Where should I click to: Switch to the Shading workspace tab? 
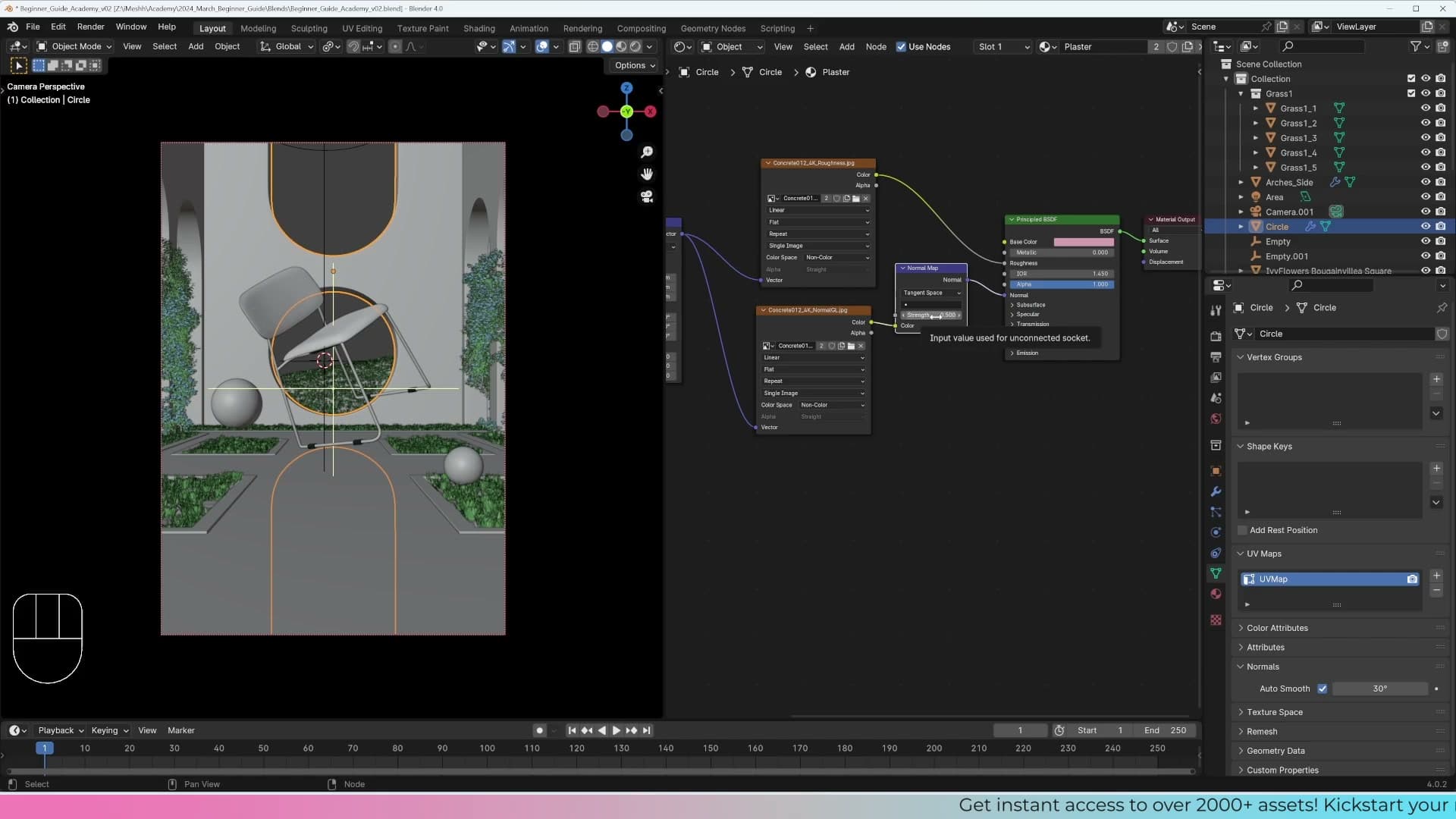pyautogui.click(x=479, y=28)
